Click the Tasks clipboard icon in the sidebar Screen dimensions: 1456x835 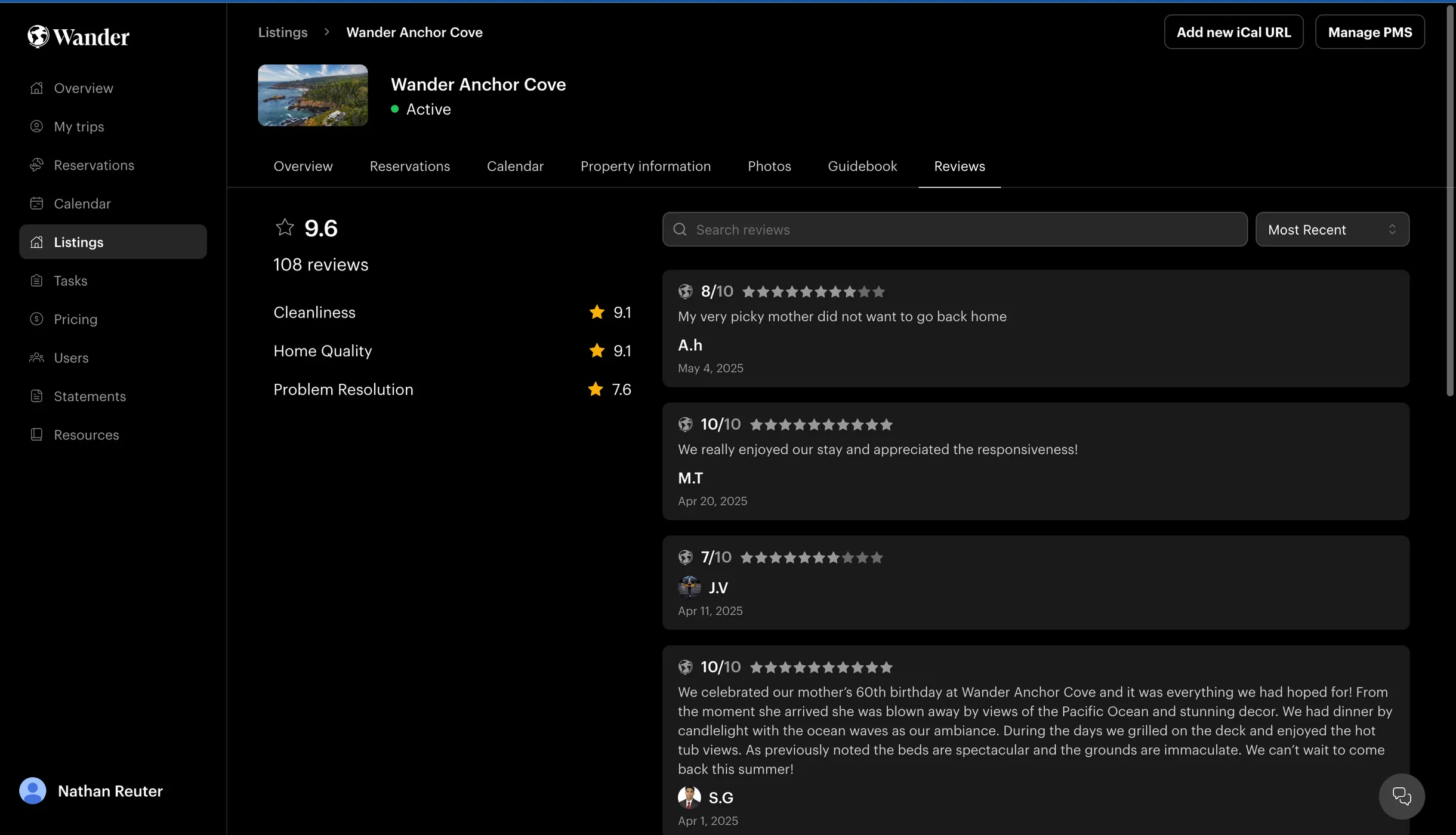(36, 281)
